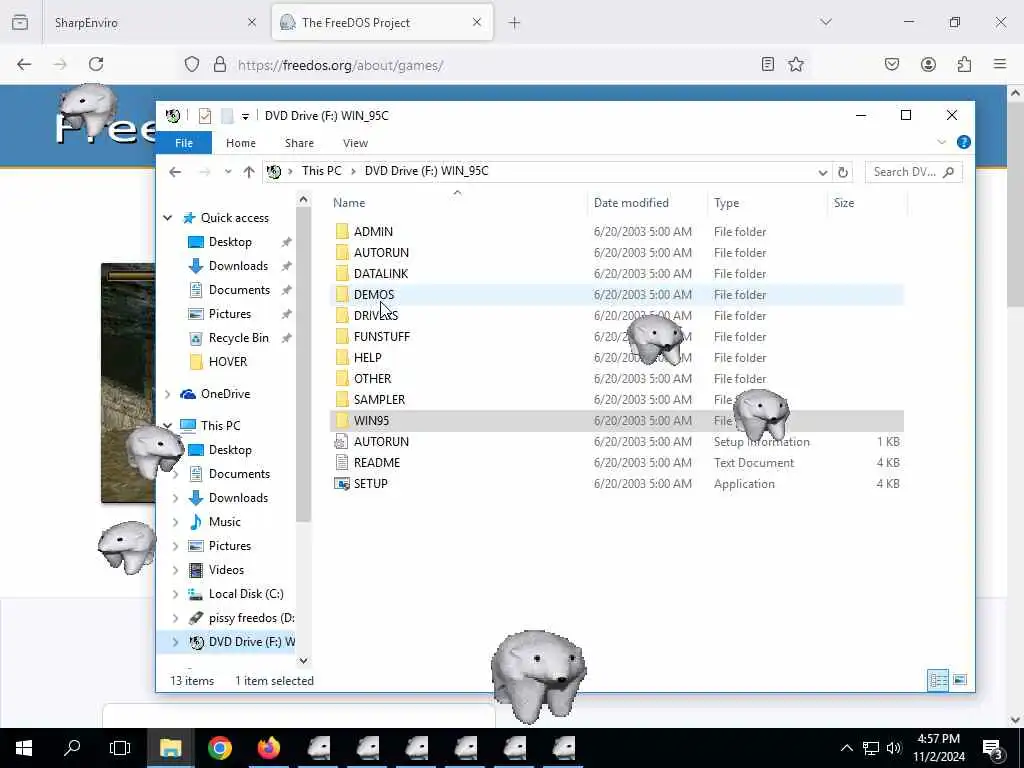Open Explorer help question mark
The width and height of the screenshot is (1024, 768).
click(x=963, y=142)
